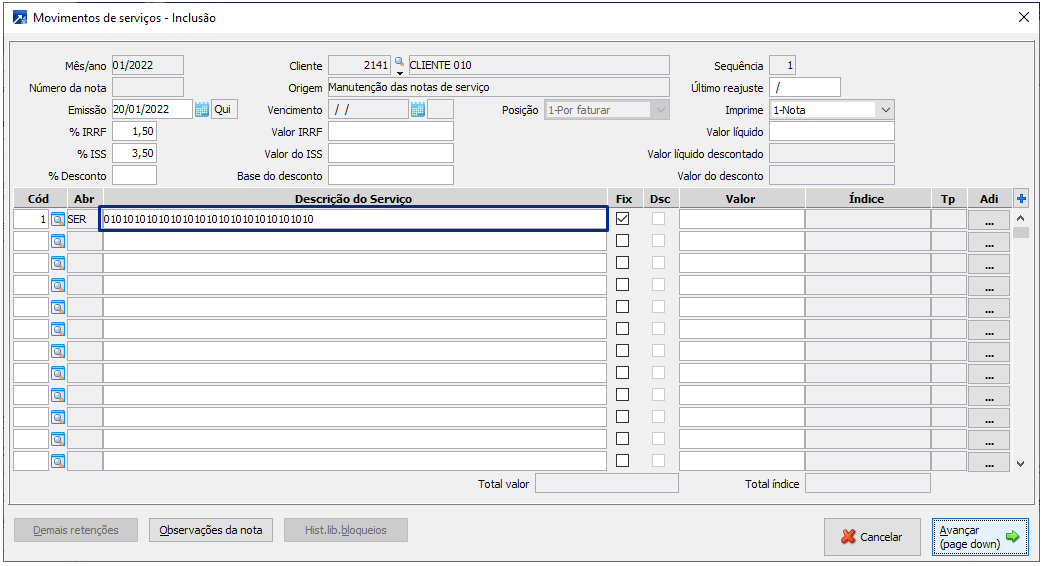Check Fix checkbox in second grid row
This screenshot has height=566, width=1043.
tap(623, 241)
